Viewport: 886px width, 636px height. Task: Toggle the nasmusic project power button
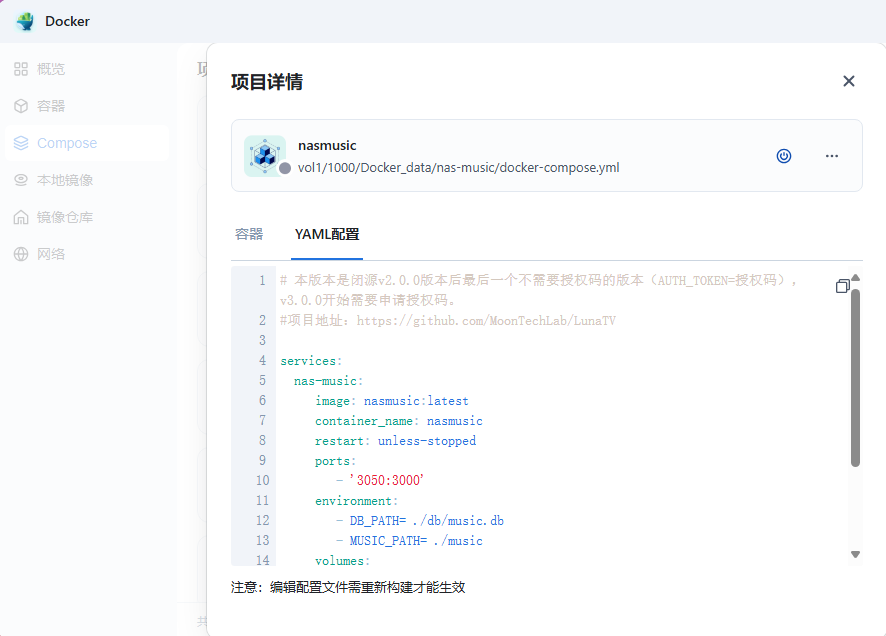pos(784,155)
